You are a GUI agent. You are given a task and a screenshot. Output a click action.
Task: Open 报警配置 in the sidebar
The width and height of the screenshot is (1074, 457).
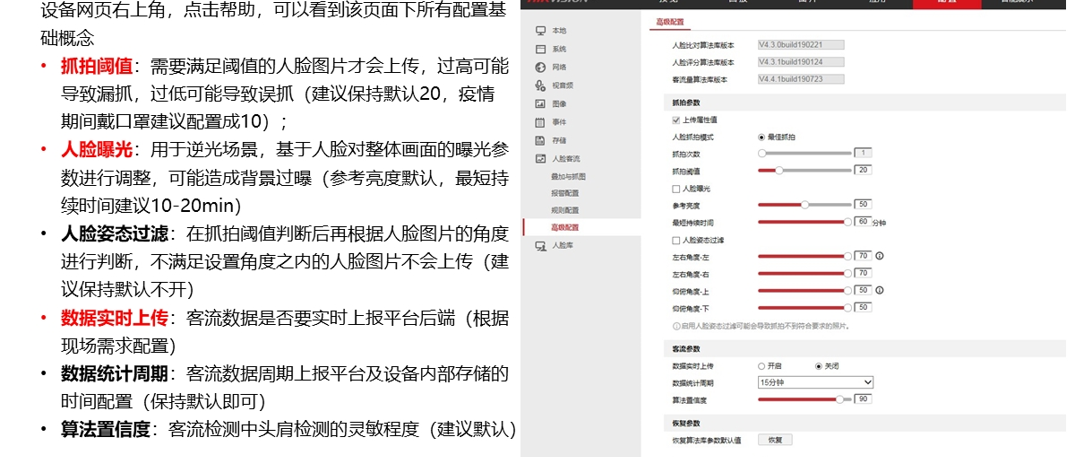pos(565,193)
